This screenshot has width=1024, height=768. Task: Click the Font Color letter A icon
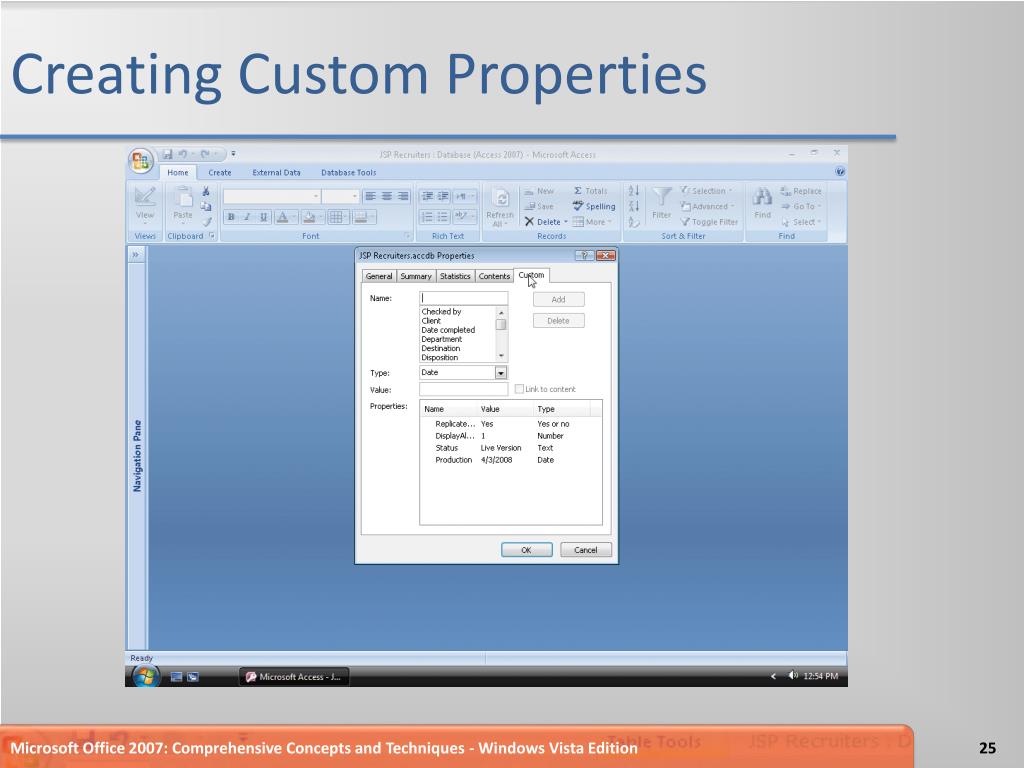pyautogui.click(x=282, y=217)
